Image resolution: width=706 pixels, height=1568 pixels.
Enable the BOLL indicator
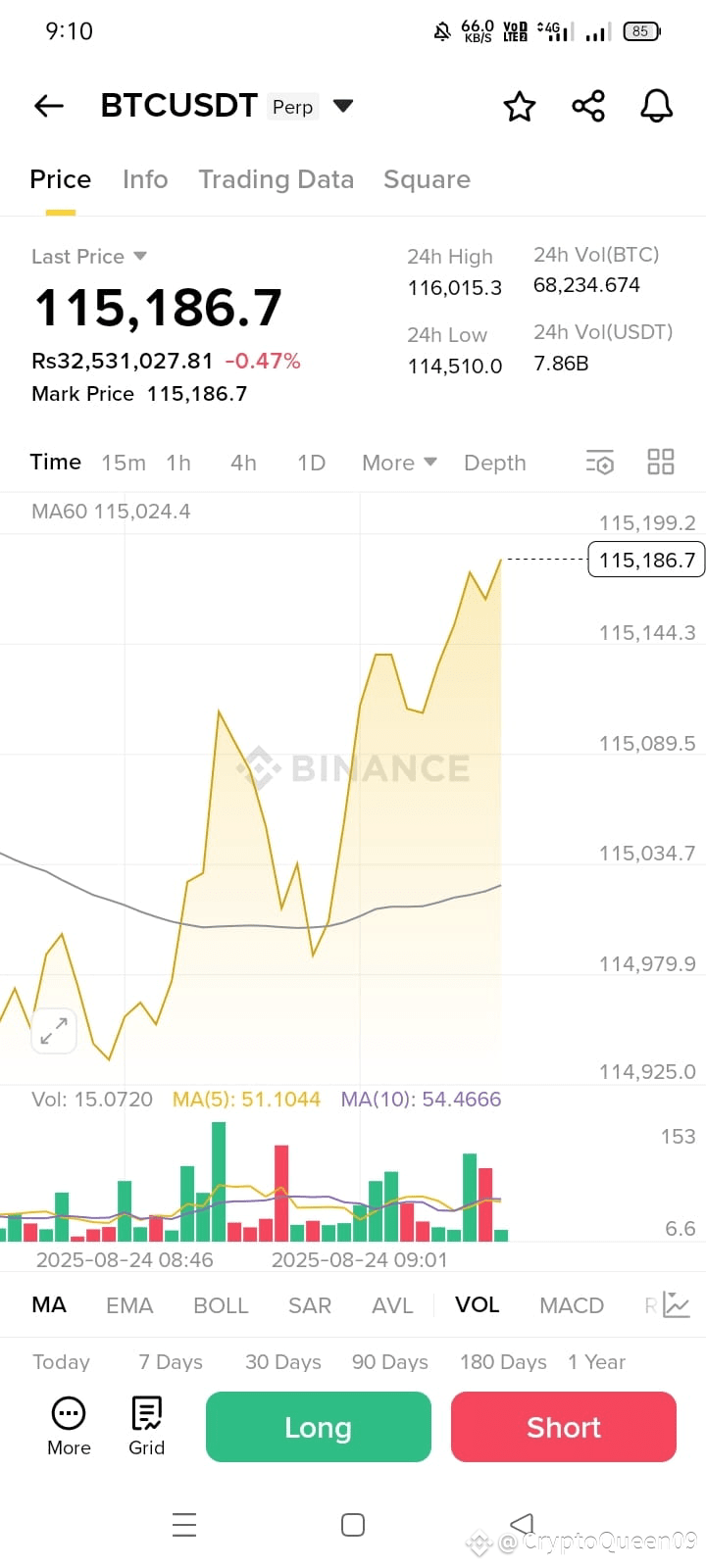coord(221,1305)
